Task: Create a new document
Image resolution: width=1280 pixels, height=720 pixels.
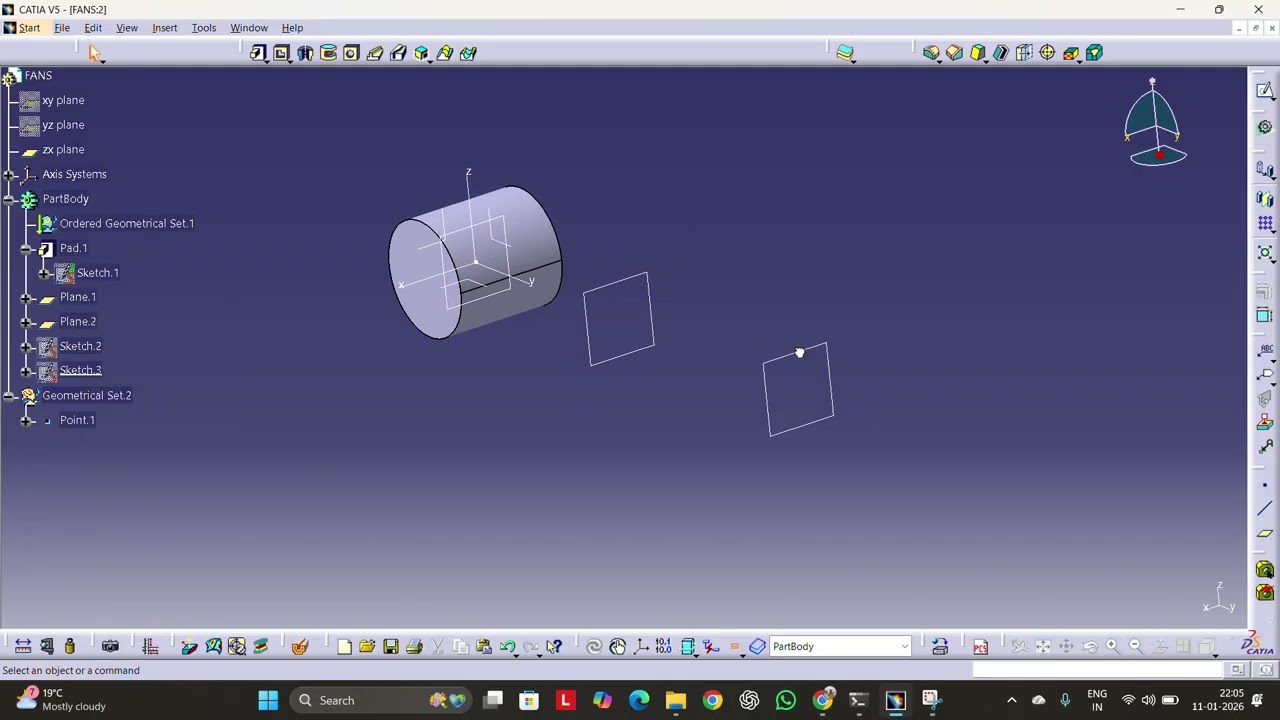Action: 344,646
